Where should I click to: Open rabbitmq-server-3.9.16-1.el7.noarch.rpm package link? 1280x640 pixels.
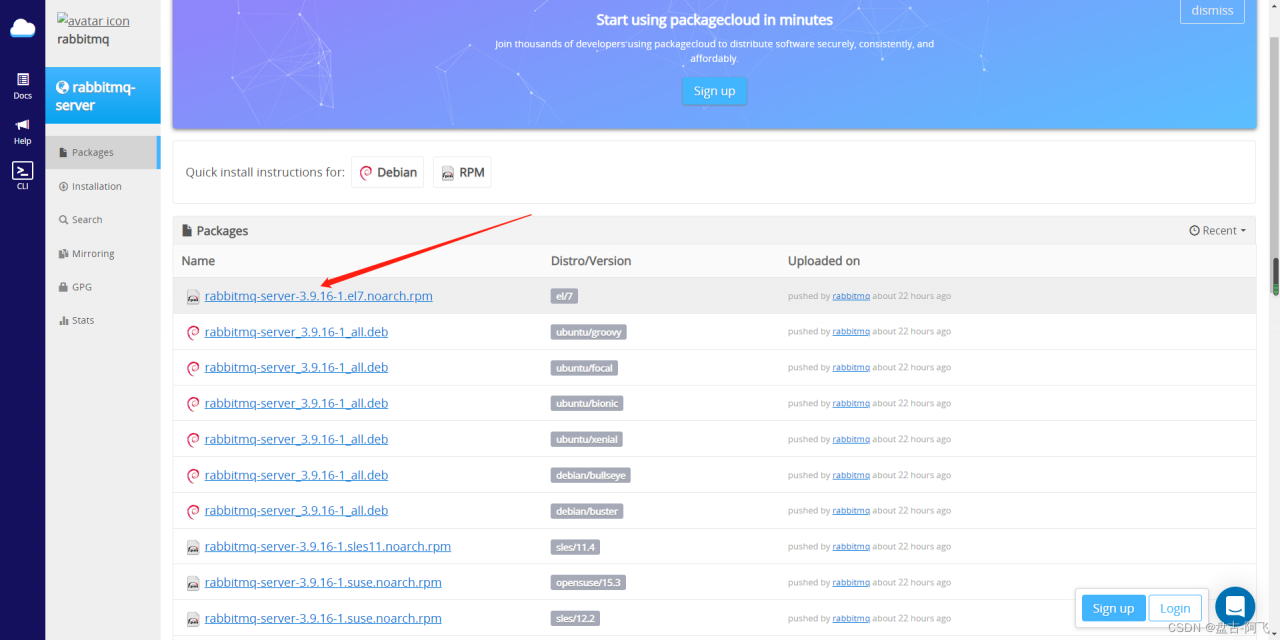319,296
